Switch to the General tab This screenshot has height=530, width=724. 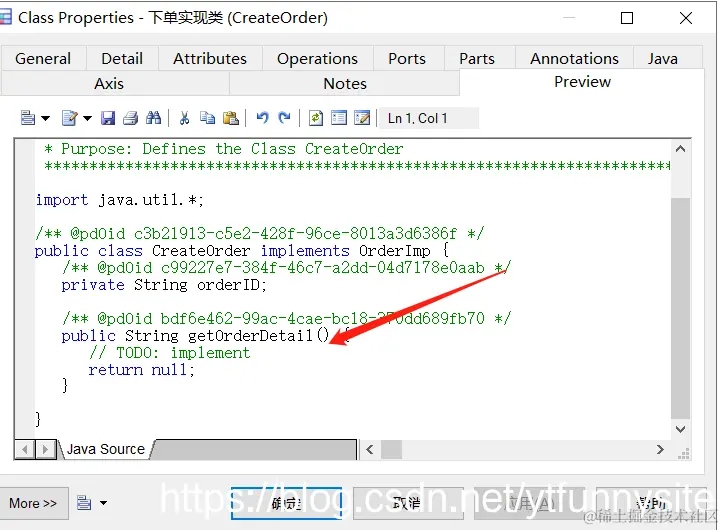pyautogui.click(x=43, y=59)
